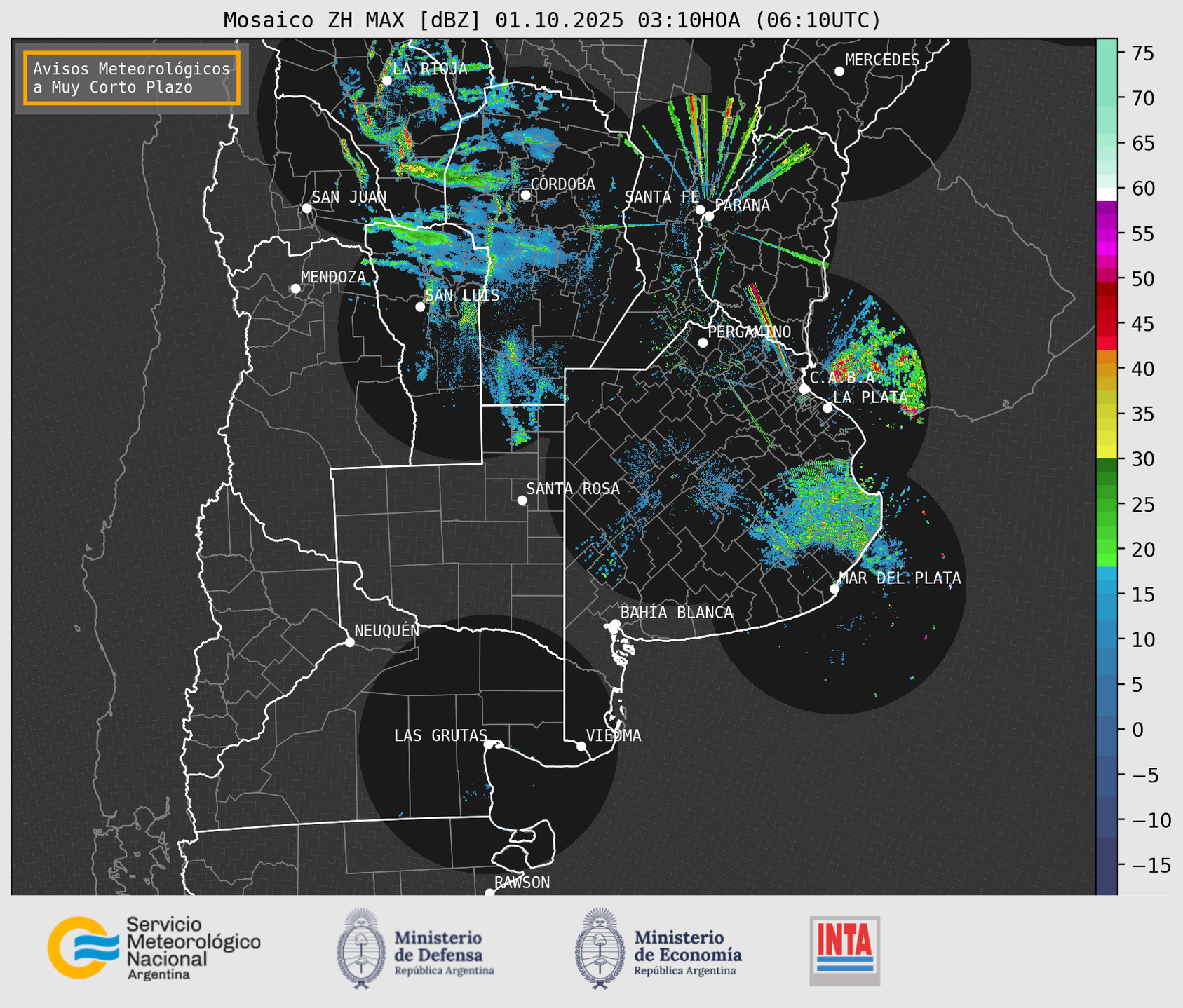
Task: Click the Avisos Meteorológicos a Muy Corto Plazo box
Action: pyautogui.click(x=132, y=78)
